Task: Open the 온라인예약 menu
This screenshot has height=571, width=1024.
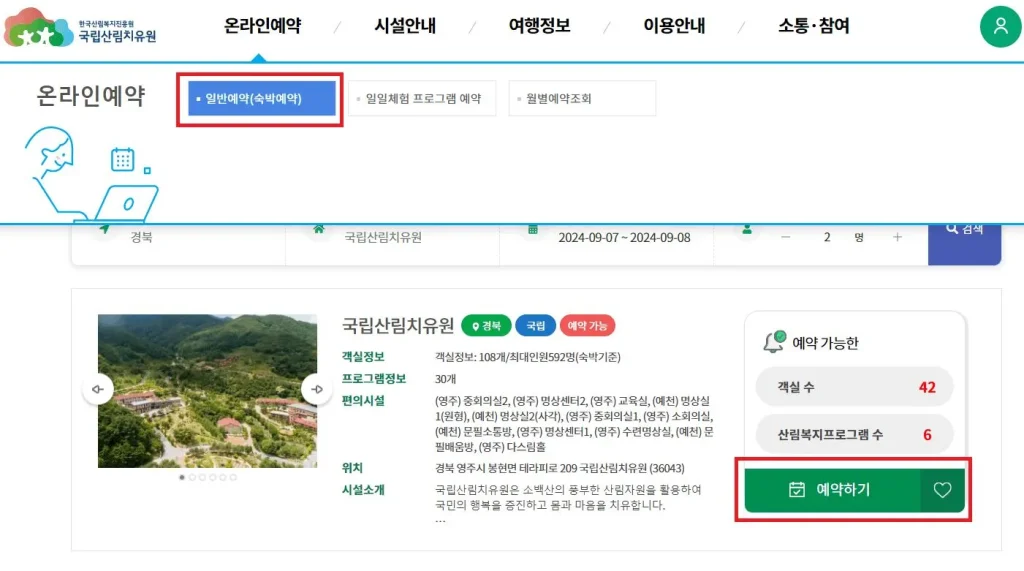Action: click(x=262, y=26)
